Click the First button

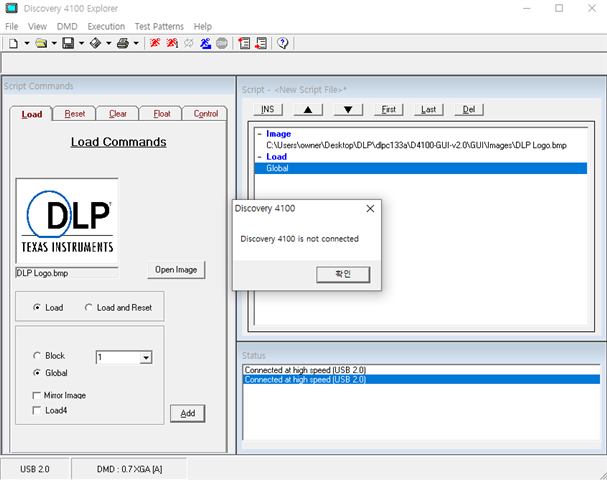[389, 110]
